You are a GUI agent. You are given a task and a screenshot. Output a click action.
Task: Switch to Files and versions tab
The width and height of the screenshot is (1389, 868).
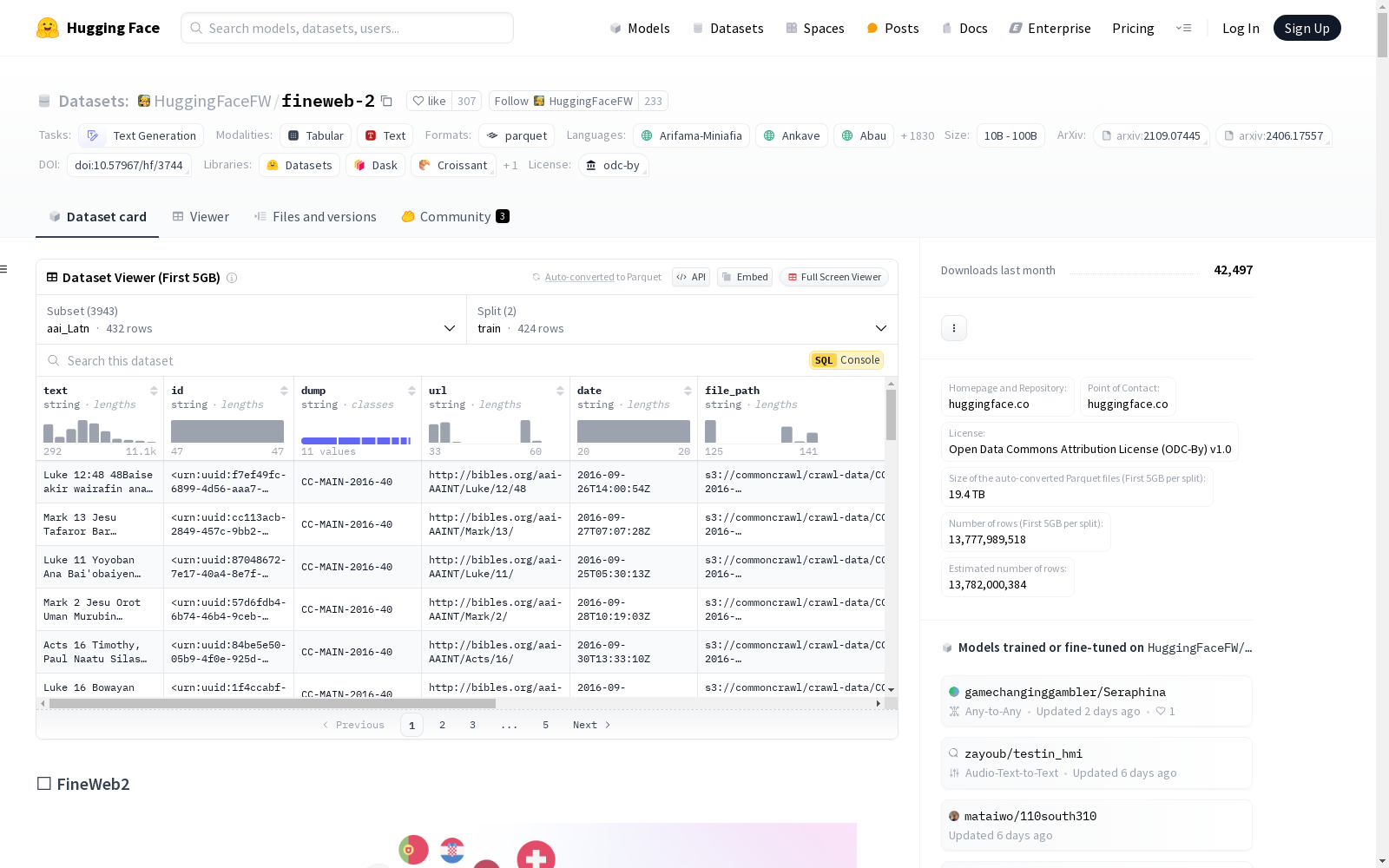[315, 217]
